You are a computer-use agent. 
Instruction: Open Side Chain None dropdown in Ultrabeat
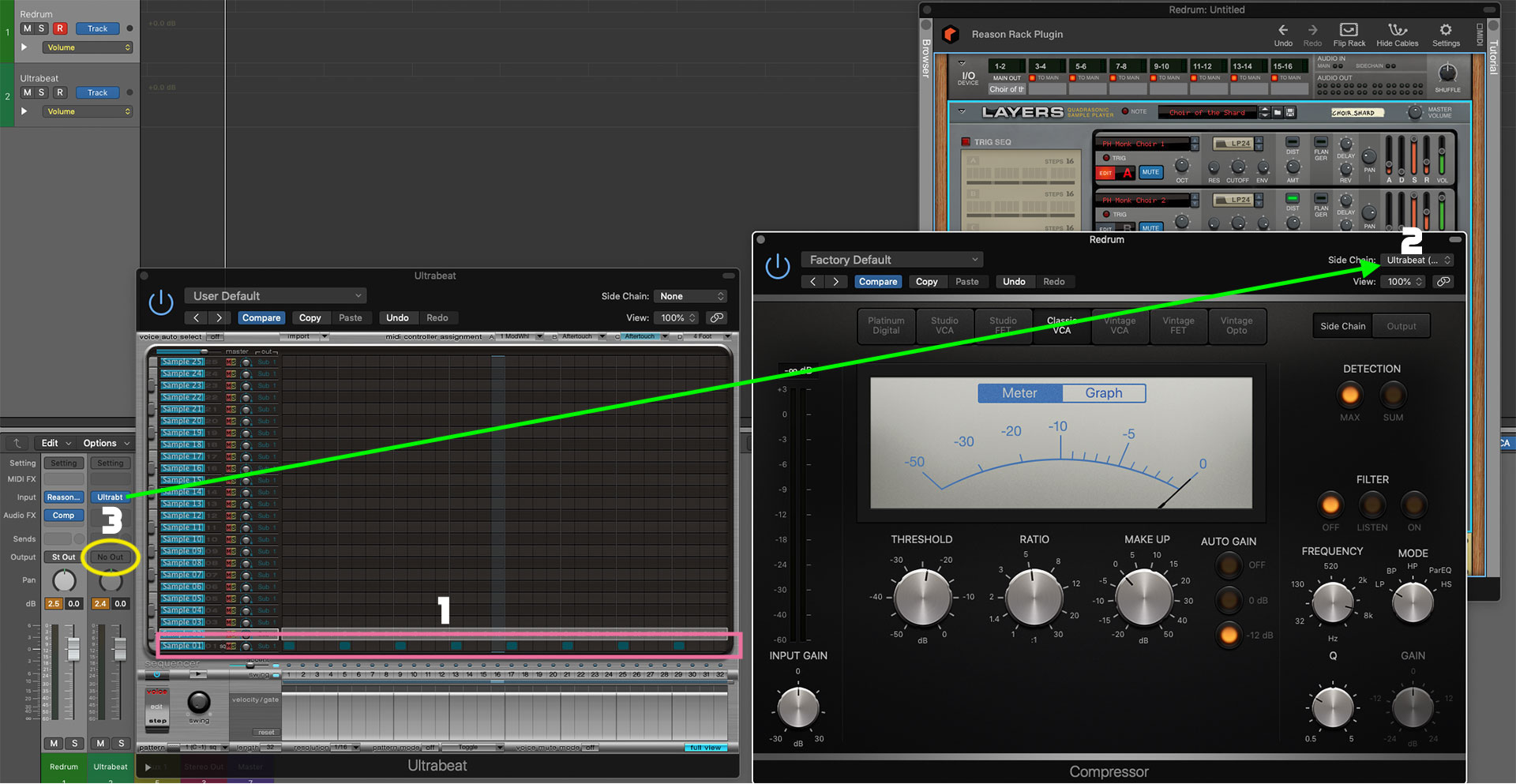click(x=691, y=296)
